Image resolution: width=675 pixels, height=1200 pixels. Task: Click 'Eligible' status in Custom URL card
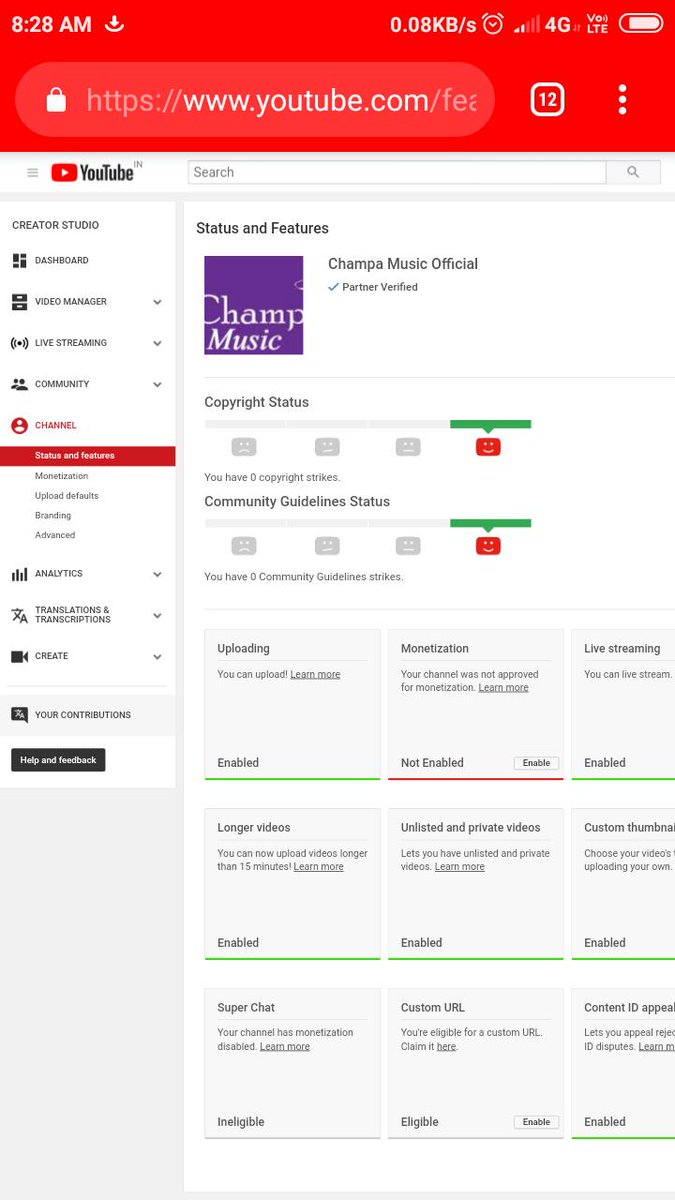point(420,1122)
